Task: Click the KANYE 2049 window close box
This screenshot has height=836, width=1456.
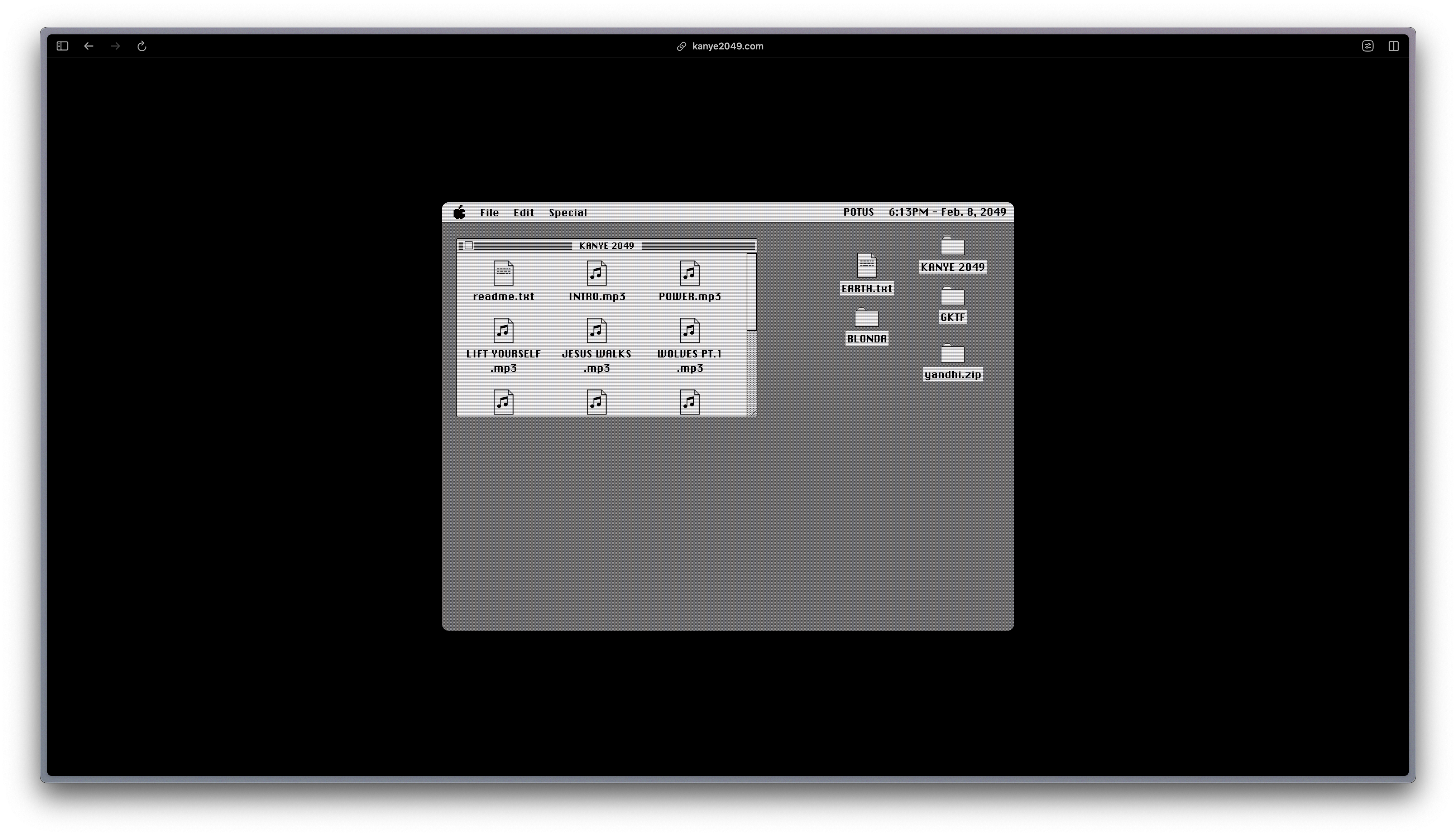Action: click(469, 246)
